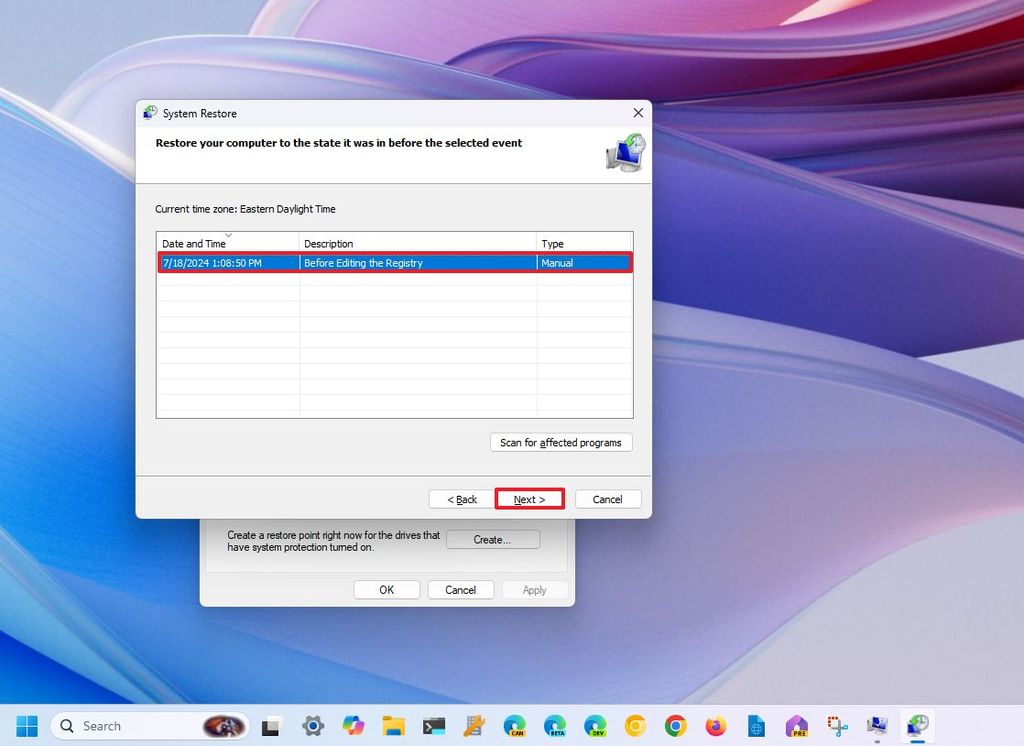Image resolution: width=1024 pixels, height=746 pixels.
Task: Open Copilot from the taskbar
Action: (354, 725)
